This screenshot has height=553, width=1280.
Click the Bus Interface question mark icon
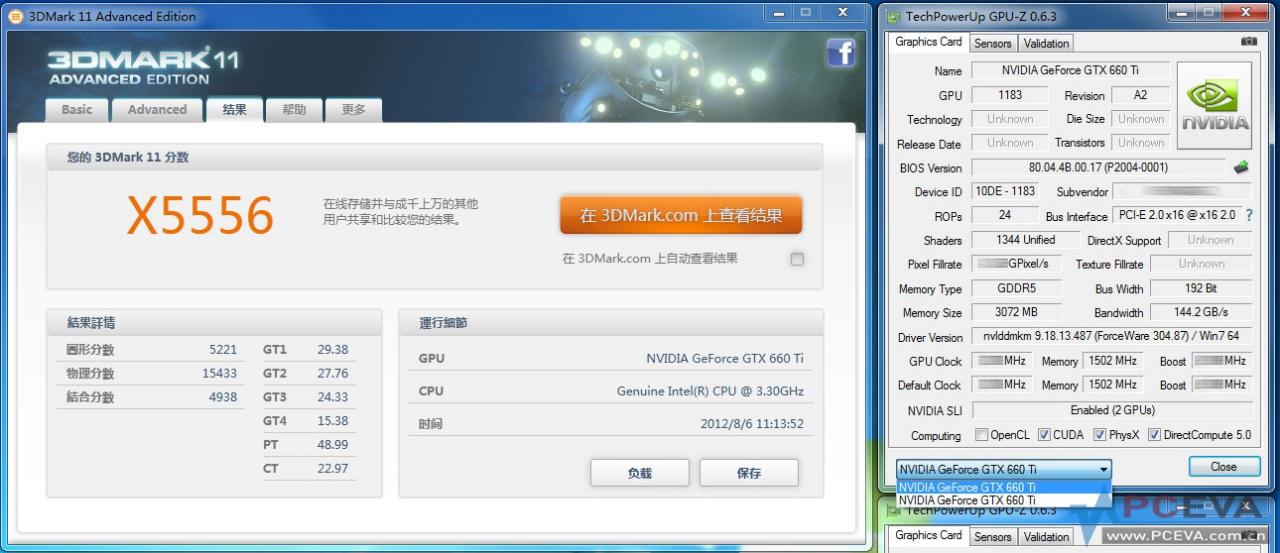(1249, 215)
